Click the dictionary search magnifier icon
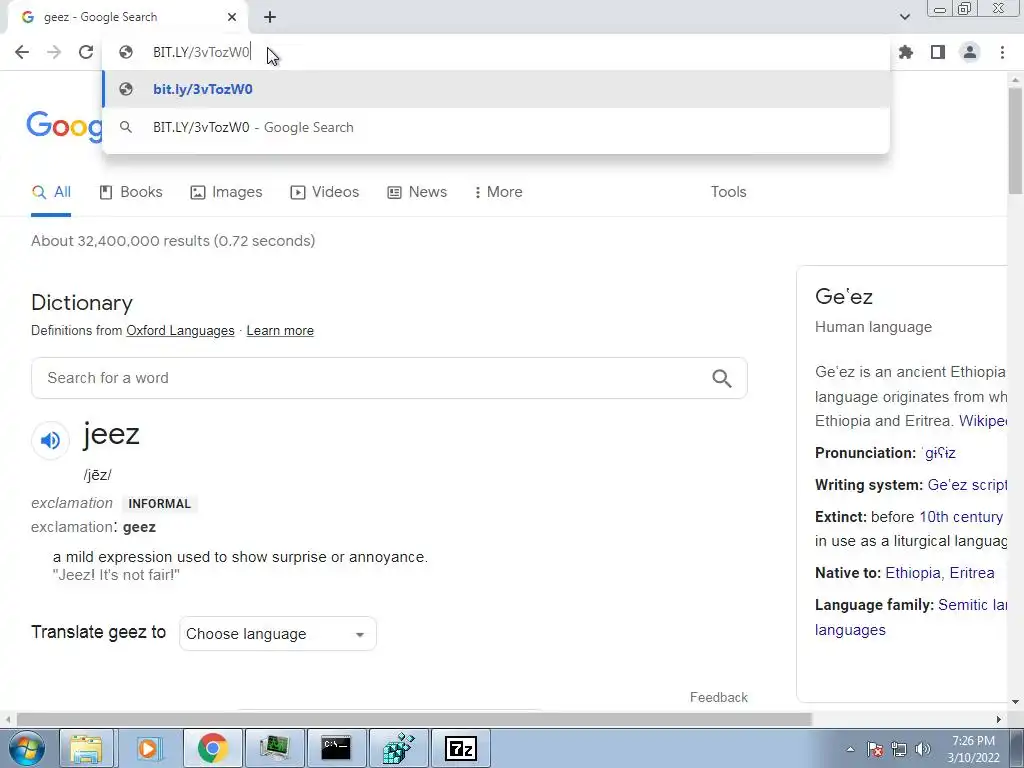The width and height of the screenshot is (1024, 768). tap(722, 378)
